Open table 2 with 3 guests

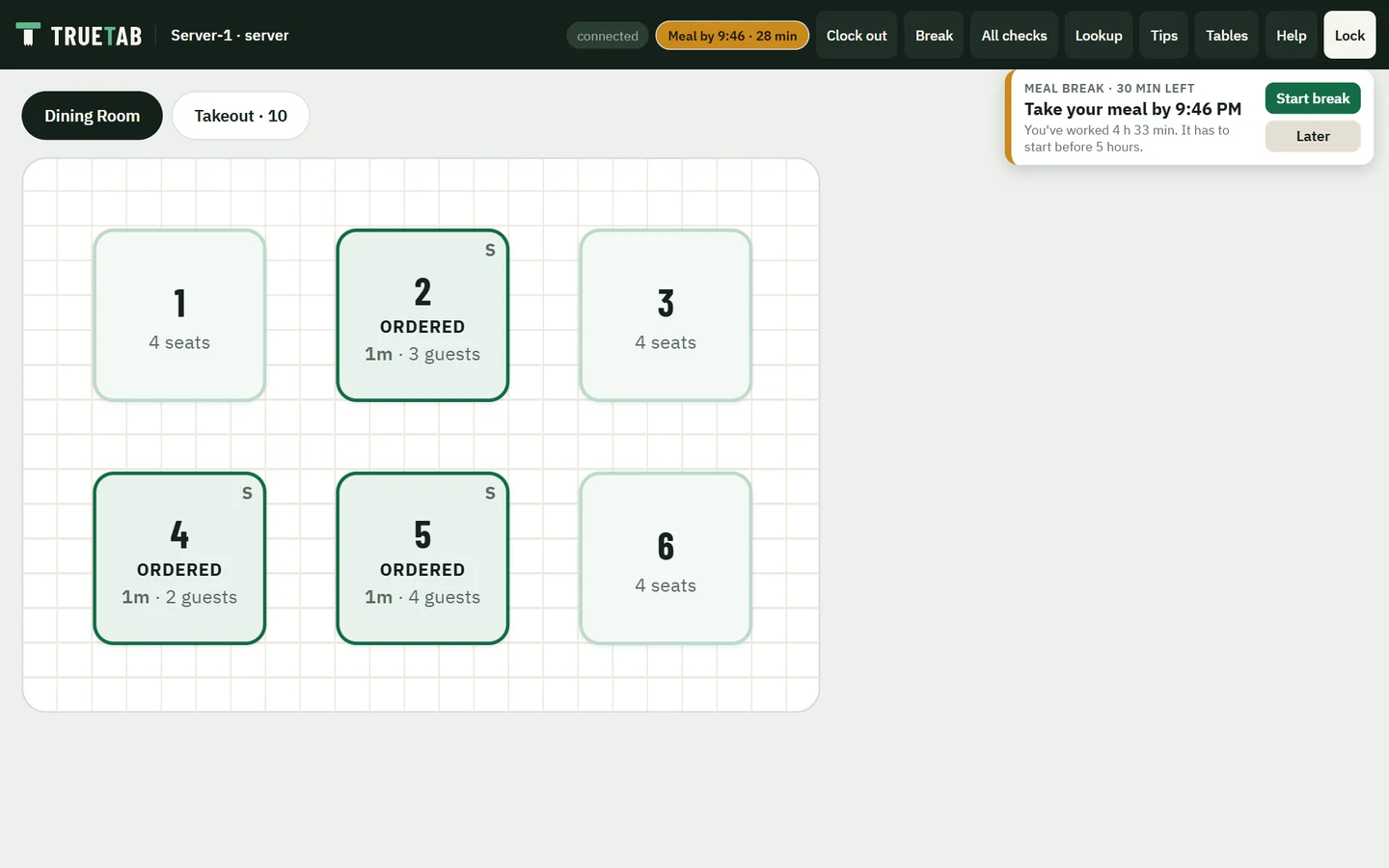click(422, 315)
